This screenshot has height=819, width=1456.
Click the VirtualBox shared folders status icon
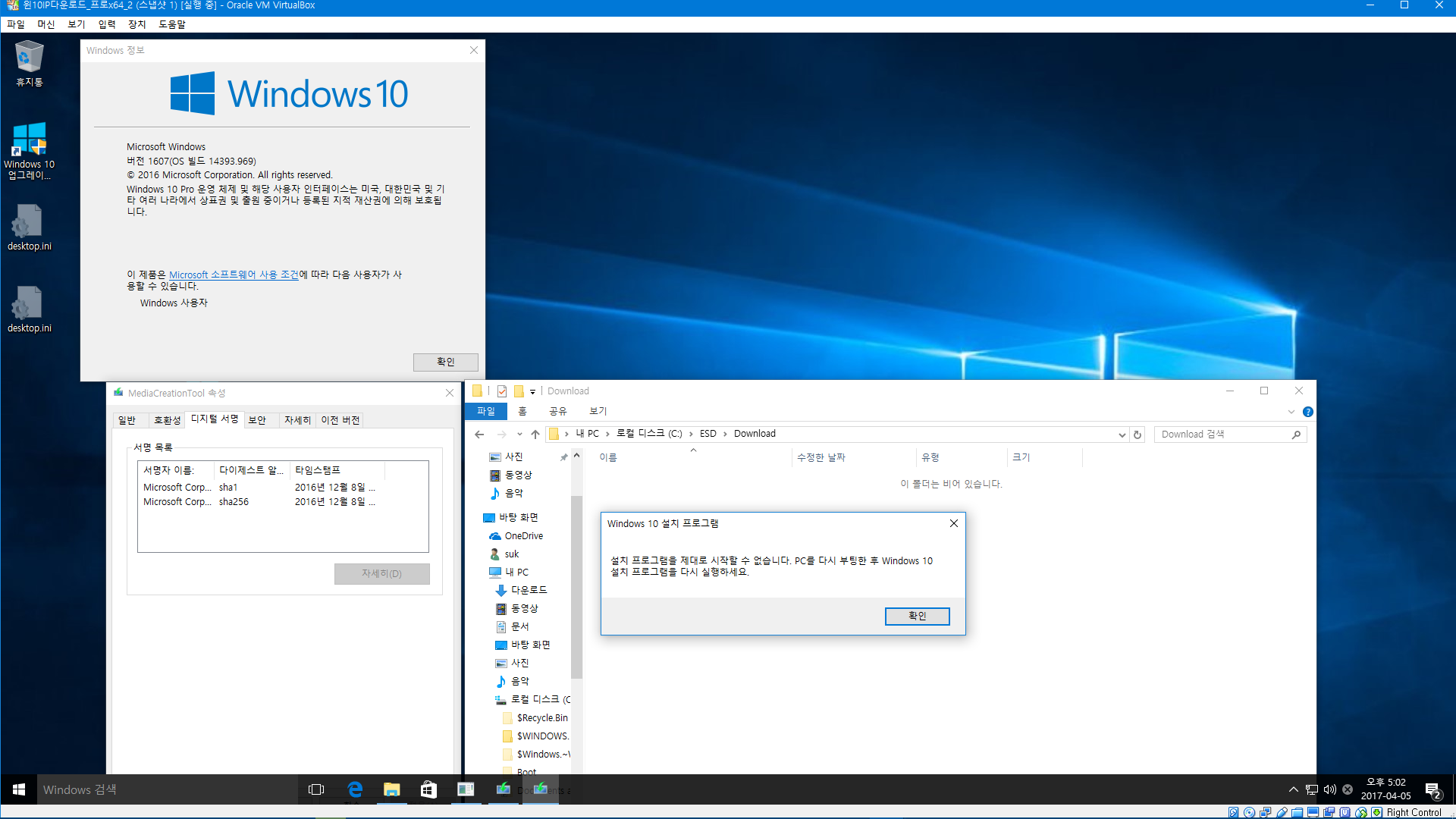pos(1298,812)
